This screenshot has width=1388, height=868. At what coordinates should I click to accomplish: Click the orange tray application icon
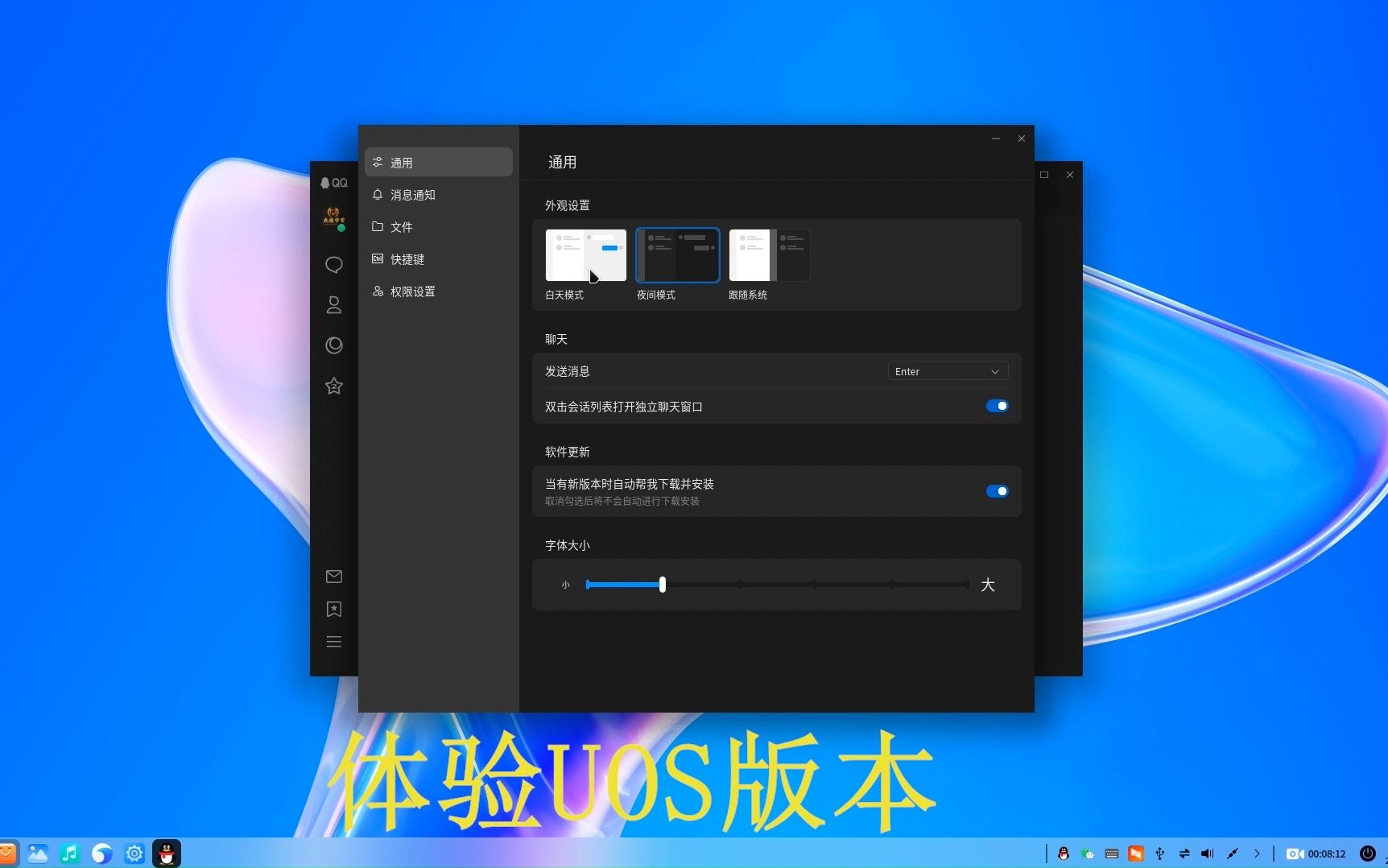tap(1136, 854)
